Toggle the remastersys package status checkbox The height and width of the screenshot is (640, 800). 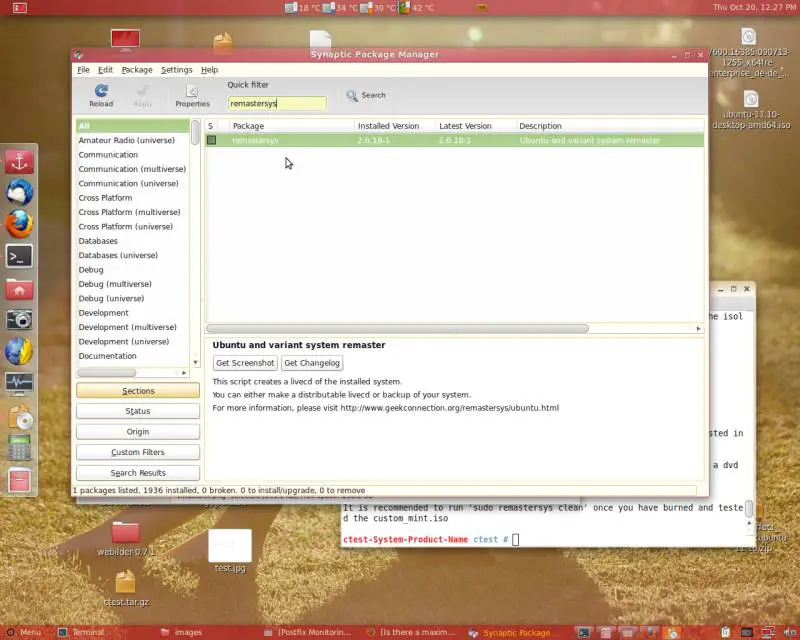pyautogui.click(x=211, y=140)
